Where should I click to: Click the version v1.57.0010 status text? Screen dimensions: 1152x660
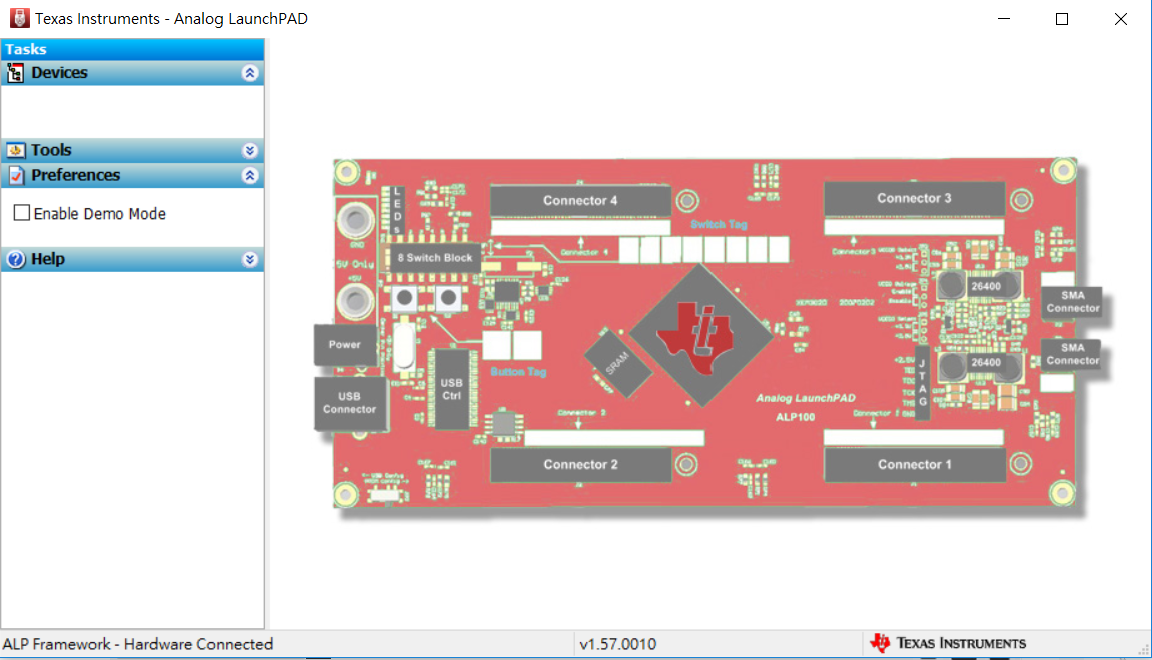[617, 644]
